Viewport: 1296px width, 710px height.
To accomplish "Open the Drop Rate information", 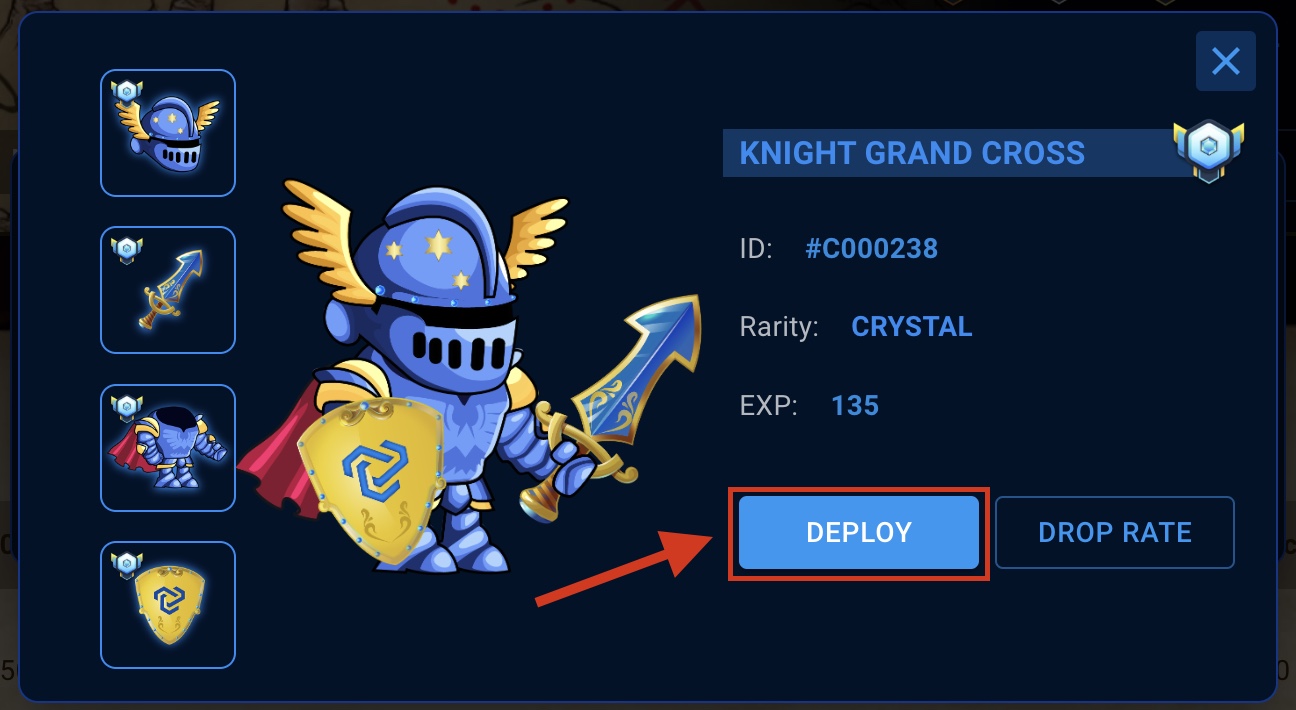I will 1115,533.
